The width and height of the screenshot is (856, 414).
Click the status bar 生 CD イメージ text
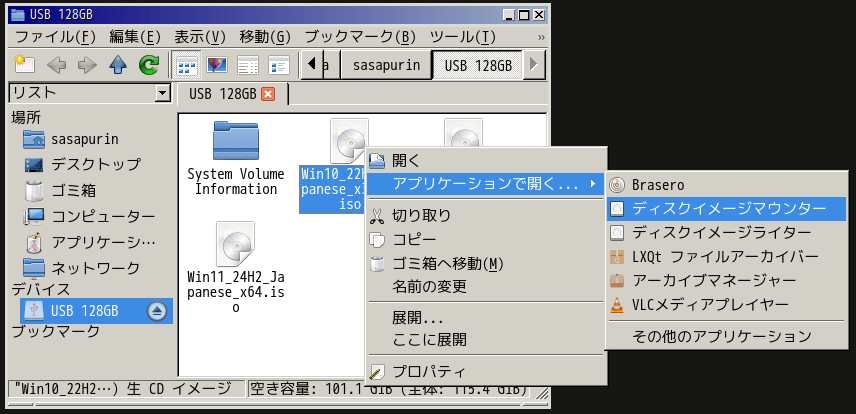[179, 389]
